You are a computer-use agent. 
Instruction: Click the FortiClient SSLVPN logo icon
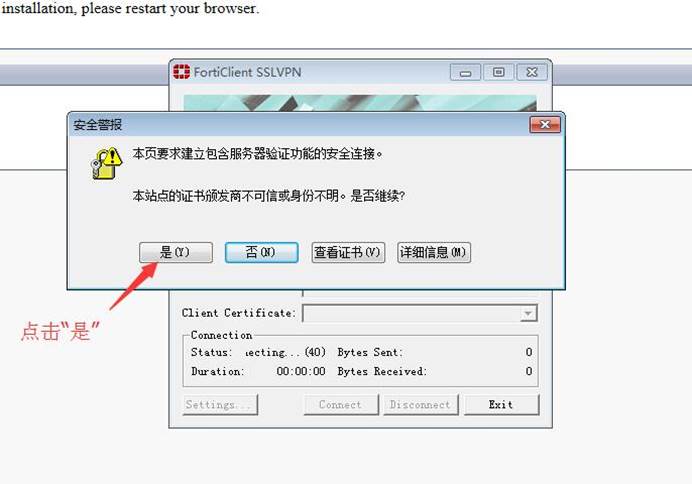pyautogui.click(x=181, y=71)
